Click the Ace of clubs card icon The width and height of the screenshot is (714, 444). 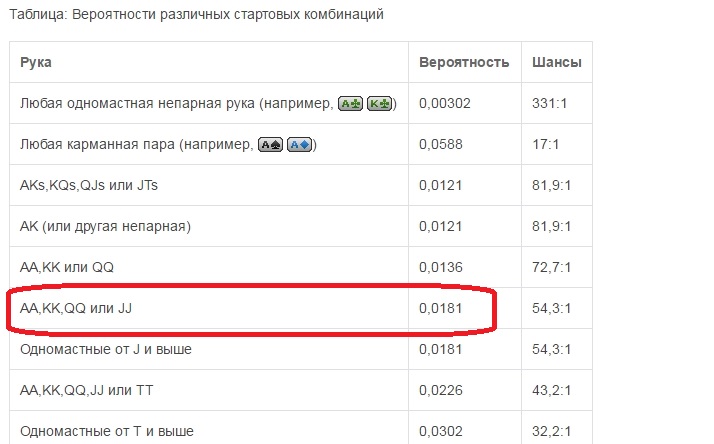[350, 104]
